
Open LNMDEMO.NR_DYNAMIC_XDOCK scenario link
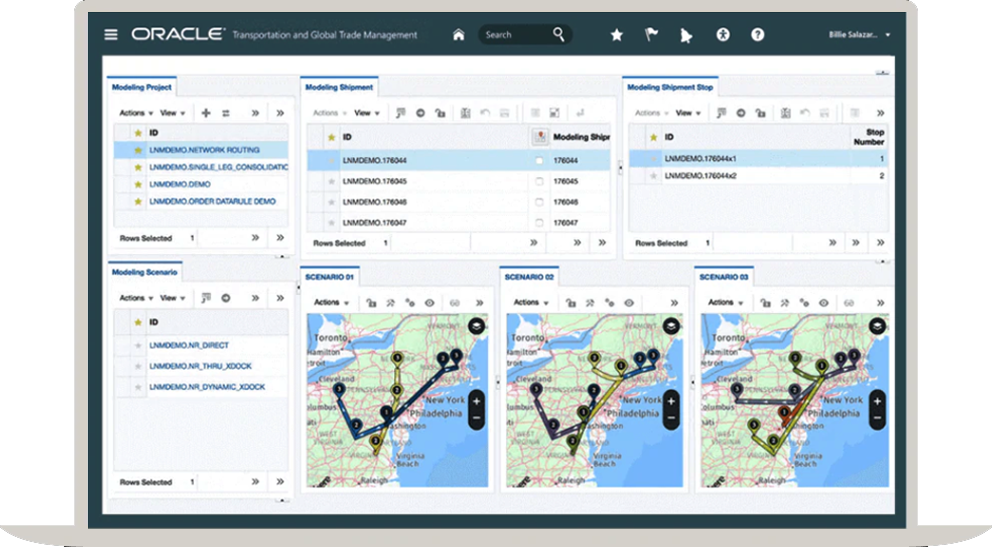point(207,387)
